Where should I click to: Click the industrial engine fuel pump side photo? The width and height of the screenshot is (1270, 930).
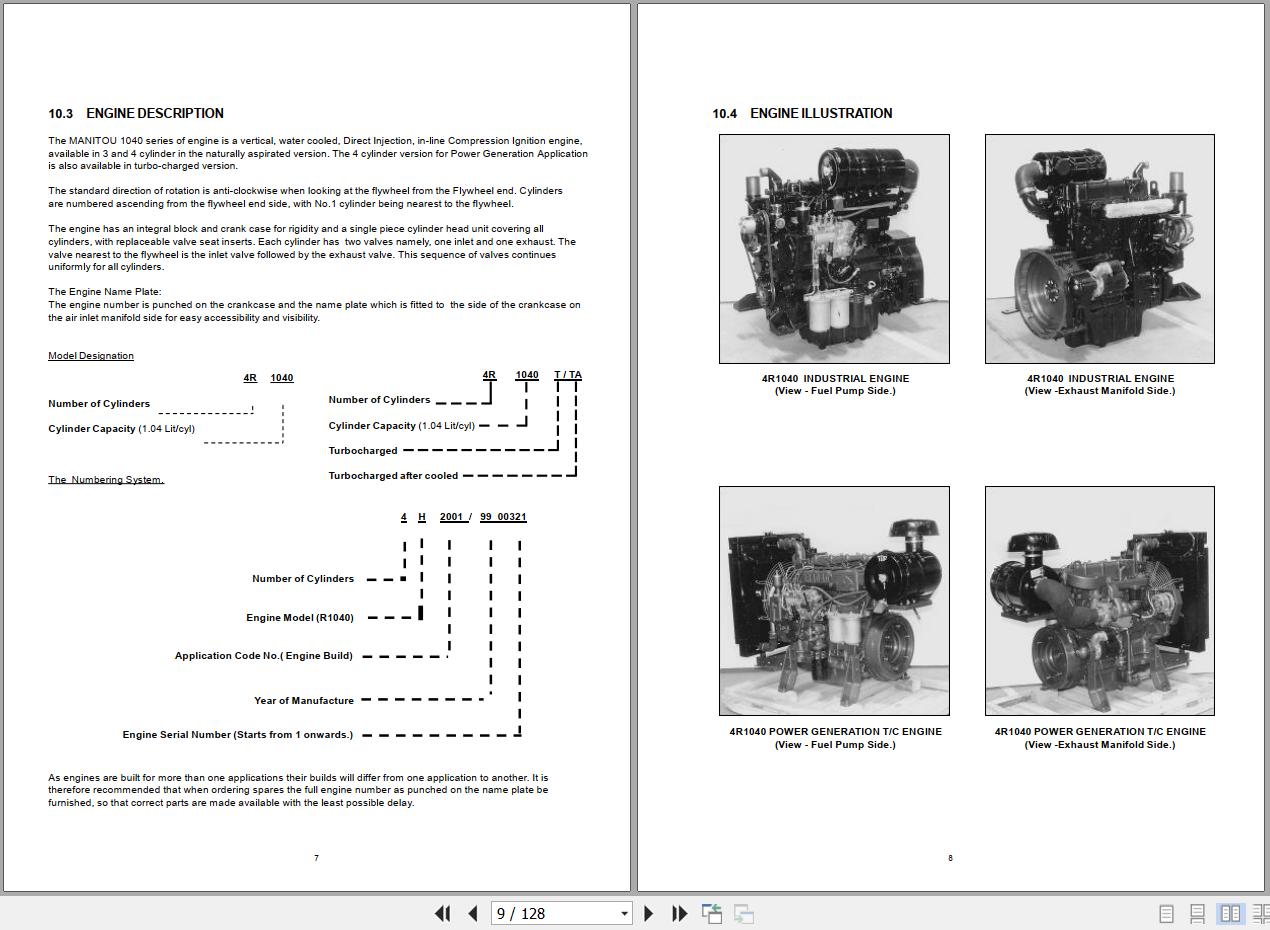[x=834, y=249]
